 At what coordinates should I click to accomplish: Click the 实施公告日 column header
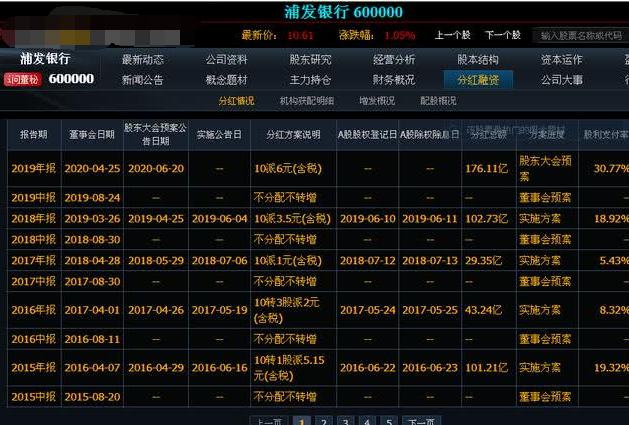coord(219,134)
